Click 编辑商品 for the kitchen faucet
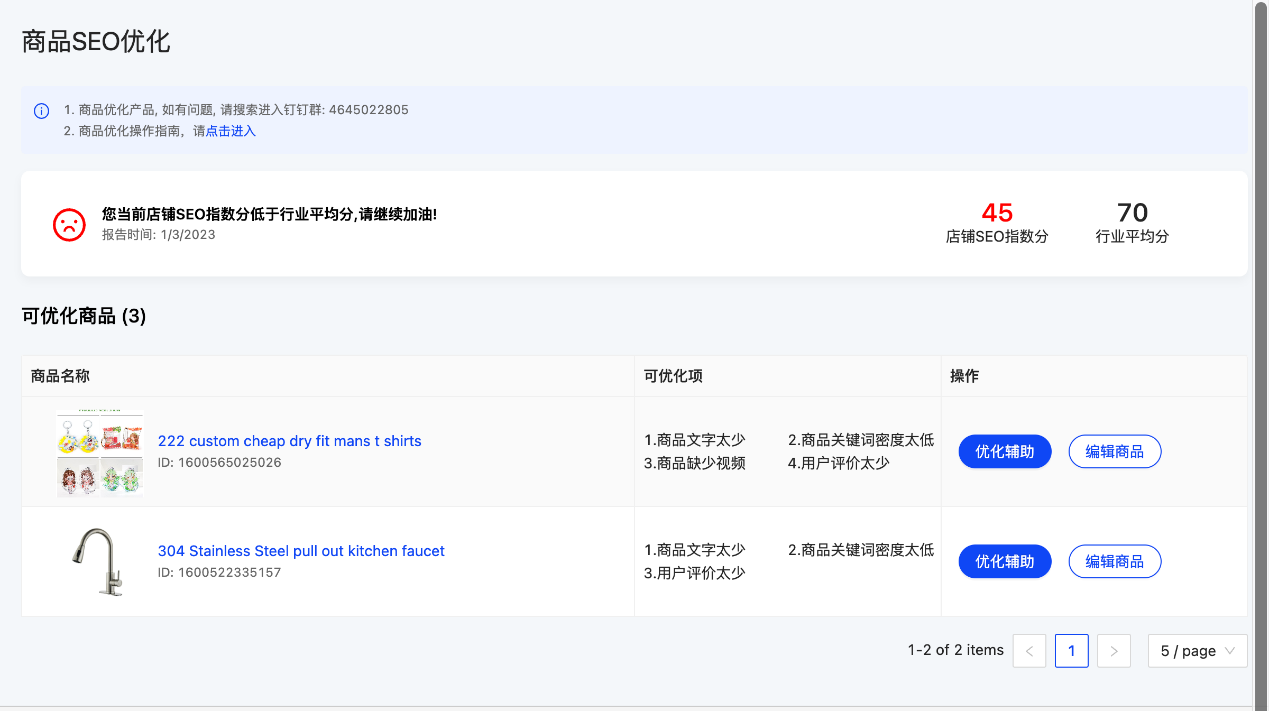This screenshot has height=711, width=1269. tap(1114, 561)
